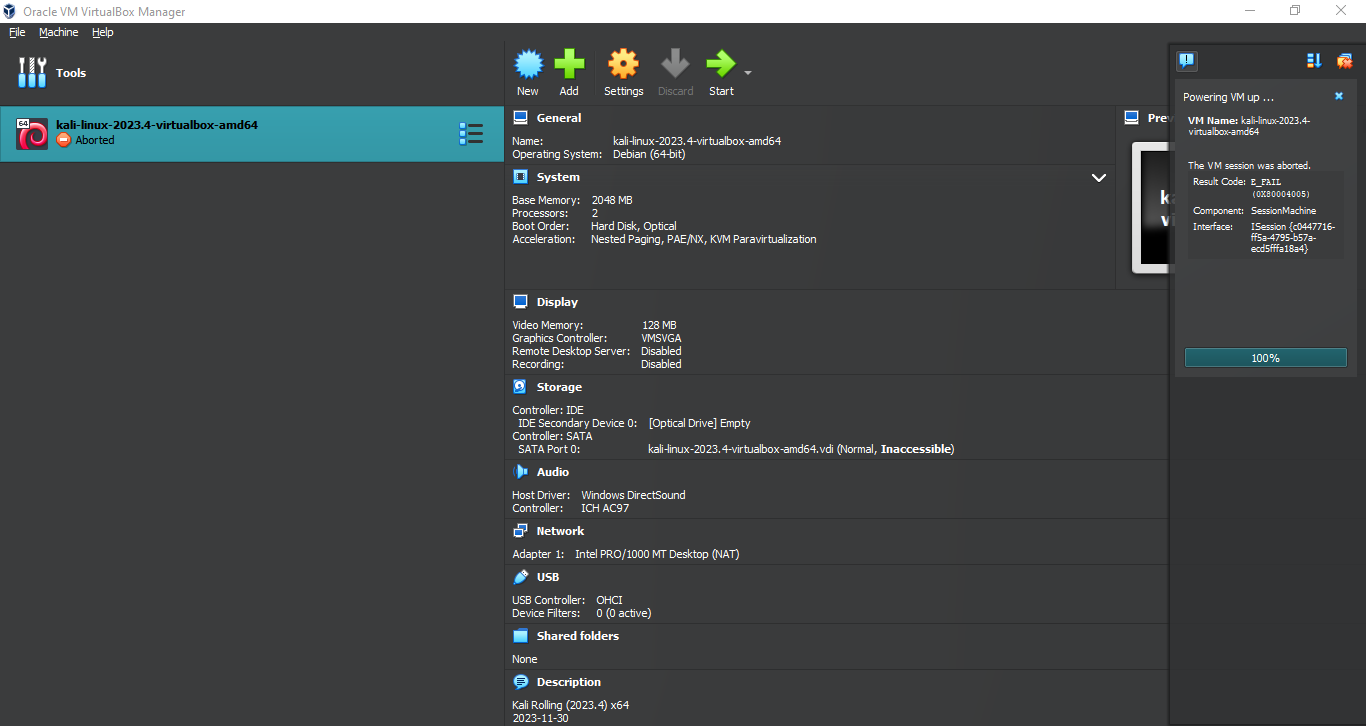Click the Preview section monitor icon
The height and width of the screenshot is (726, 1366).
tap(1132, 118)
